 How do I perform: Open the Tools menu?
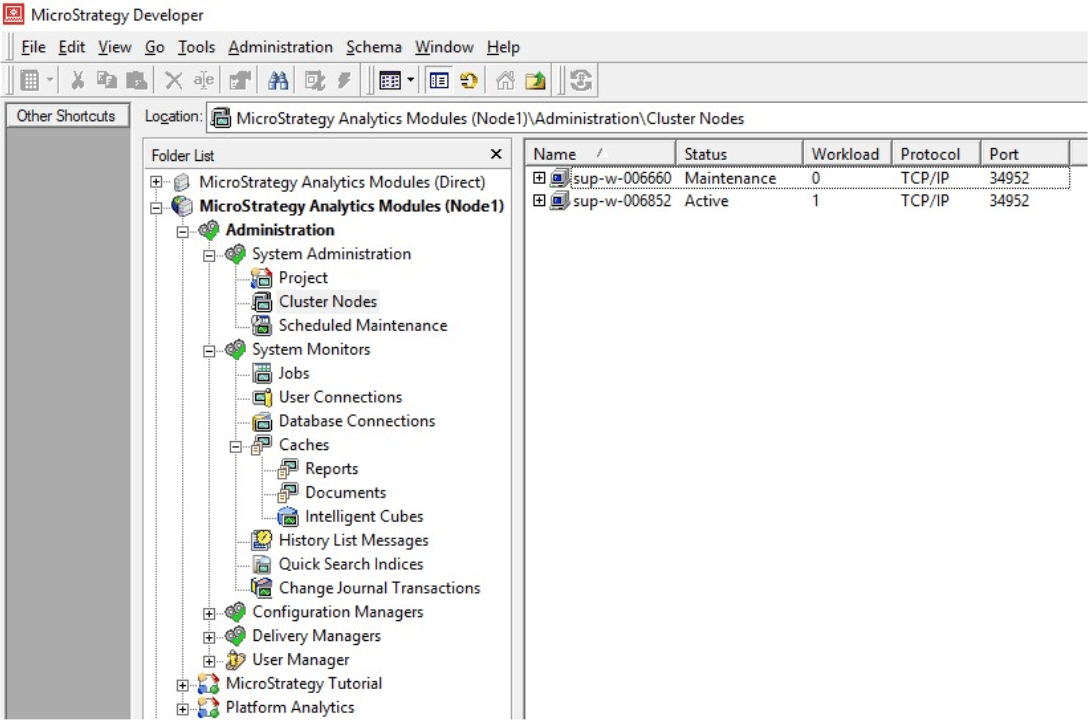[196, 47]
